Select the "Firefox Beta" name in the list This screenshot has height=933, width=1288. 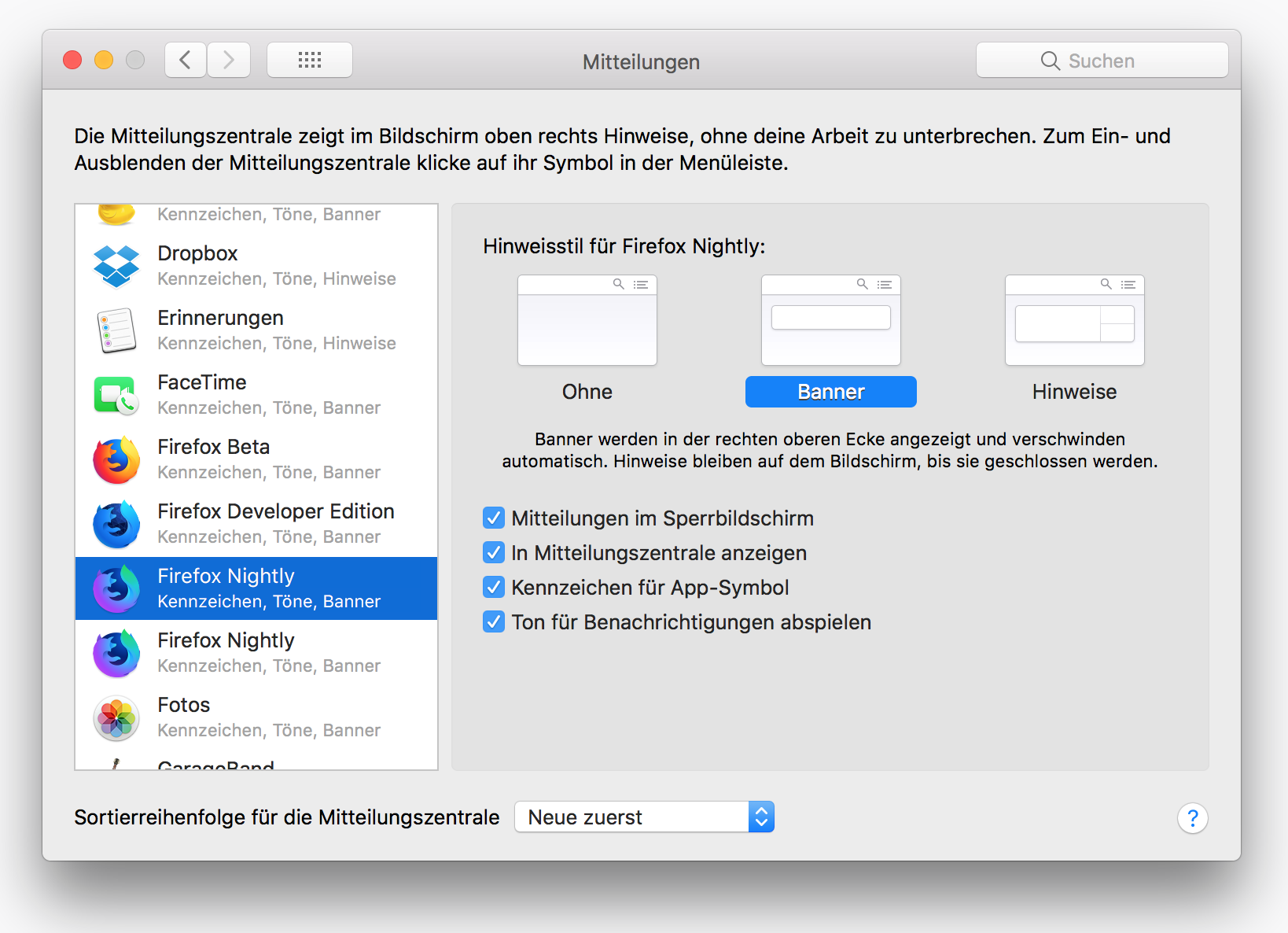[x=214, y=447]
